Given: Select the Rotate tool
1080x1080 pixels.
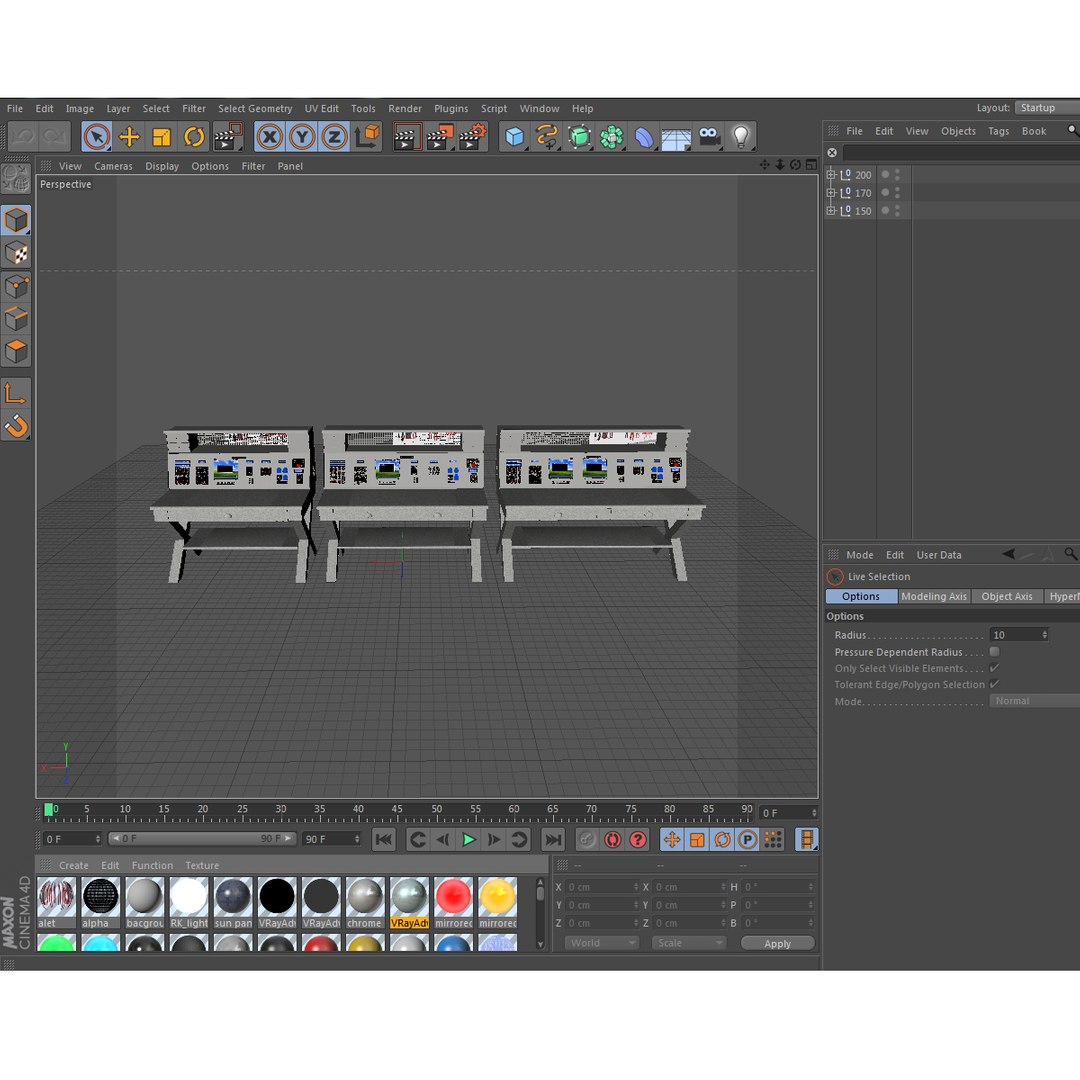Looking at the screenshot, I should 194,136.
